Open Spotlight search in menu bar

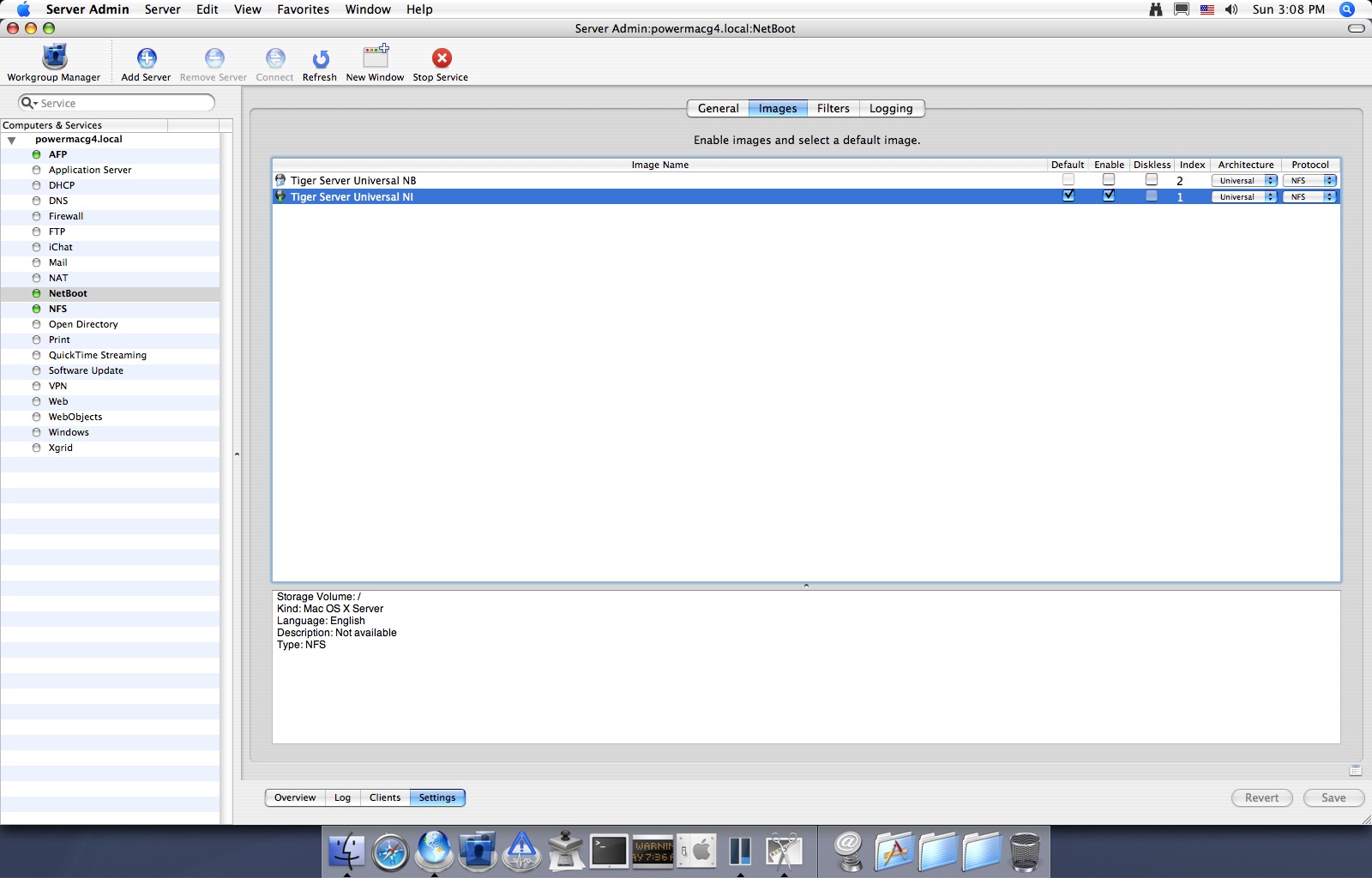click(1347, 9)
